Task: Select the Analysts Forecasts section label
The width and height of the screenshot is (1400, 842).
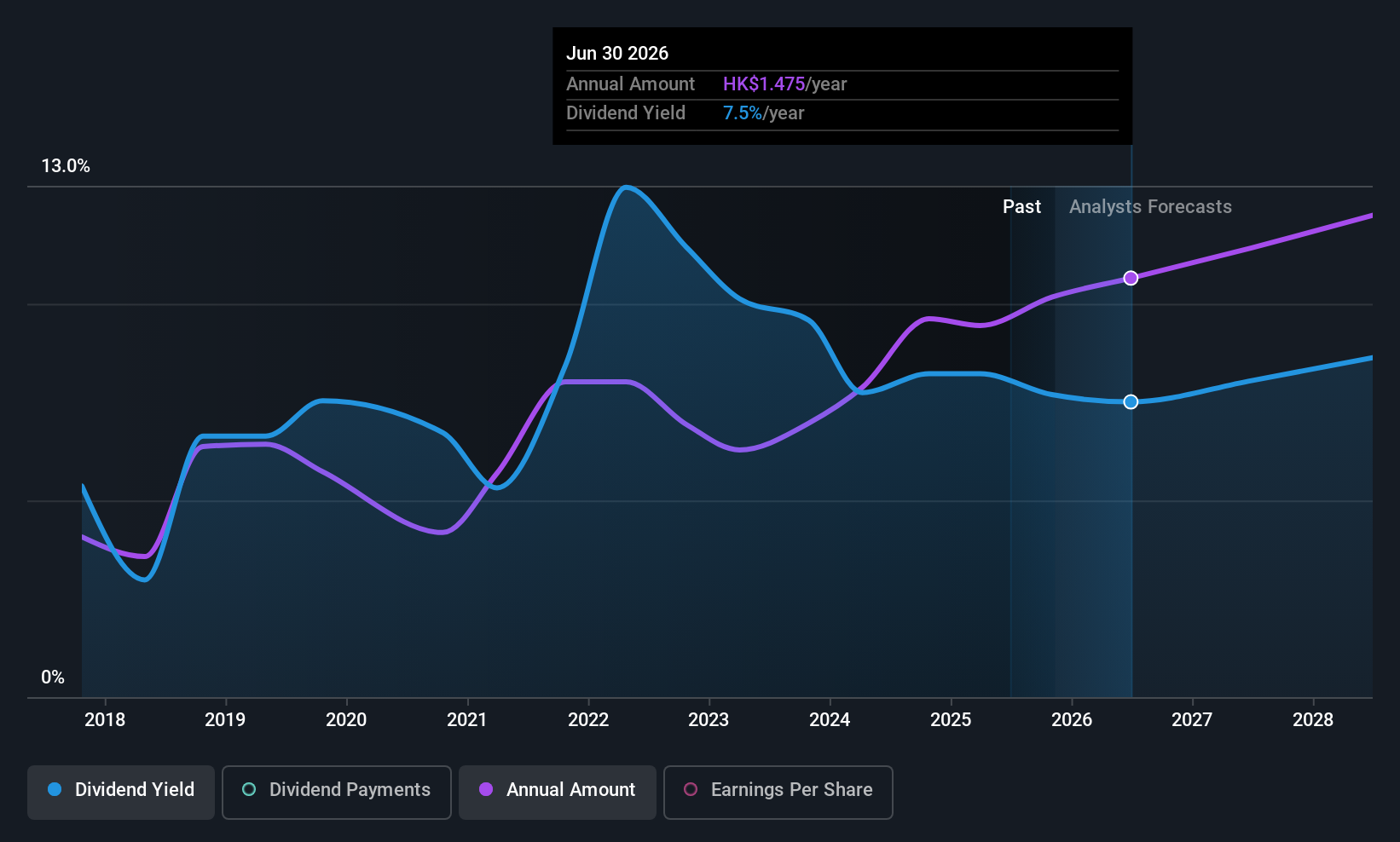Action: pyautogui.click(x=1149, y=206)
